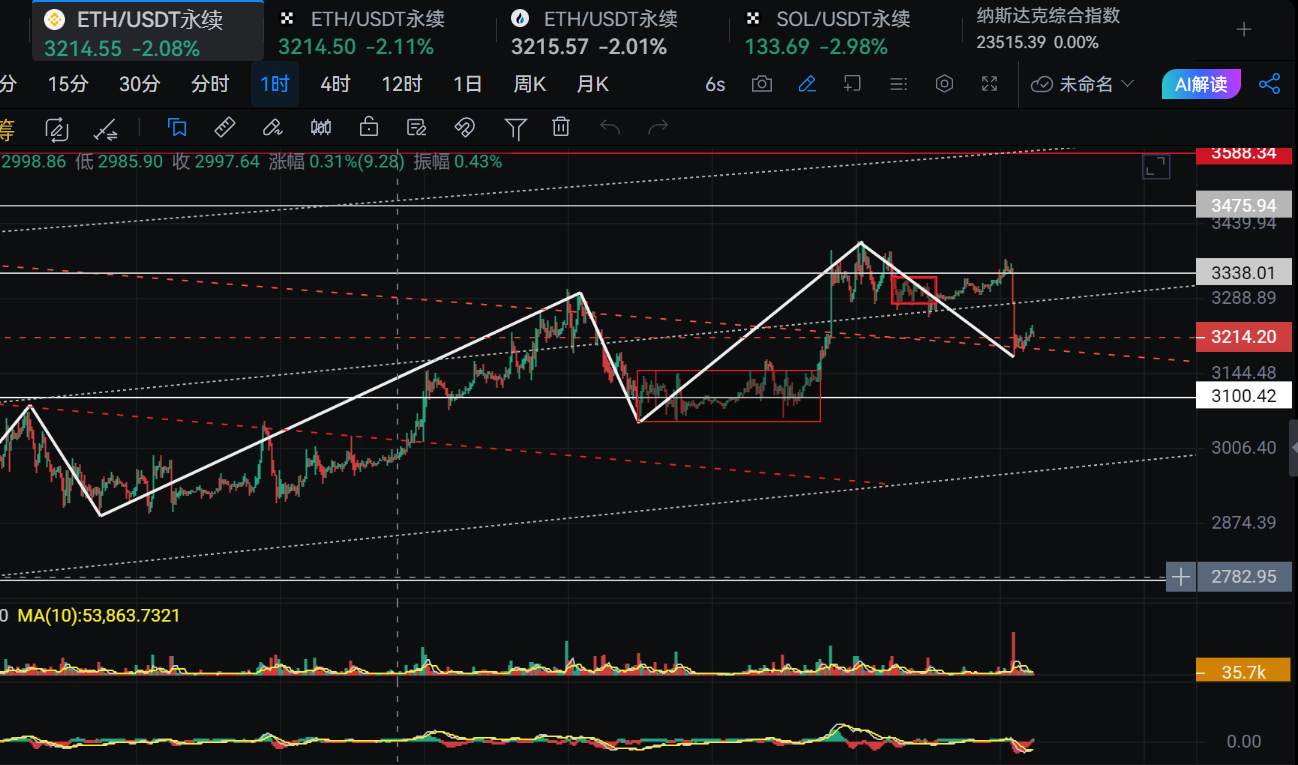Select the ruler measurement tool
Screen dimensions: 1298x765
tap(225, 127)
